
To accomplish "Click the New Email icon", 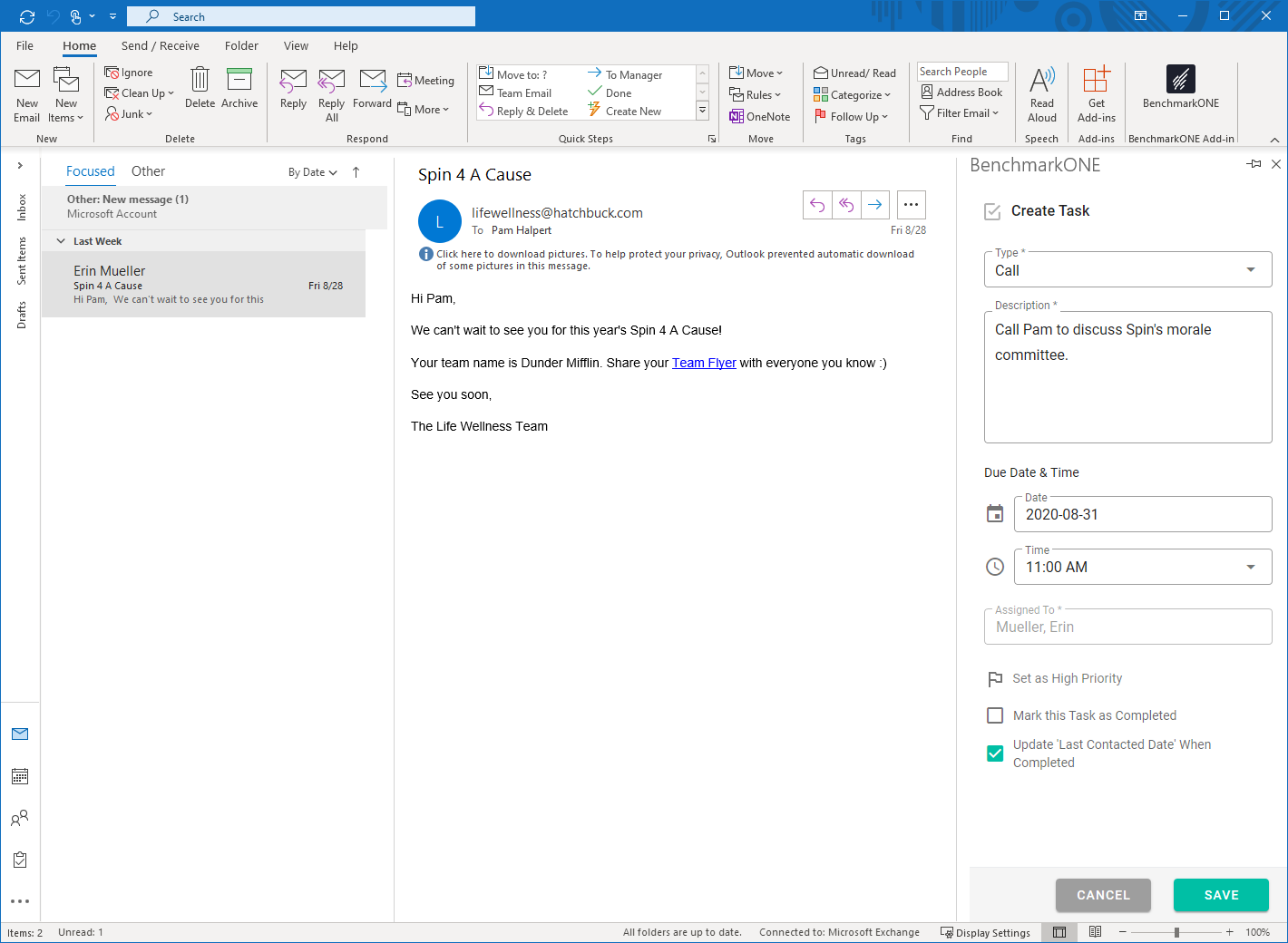I will (x=27, y=94).
